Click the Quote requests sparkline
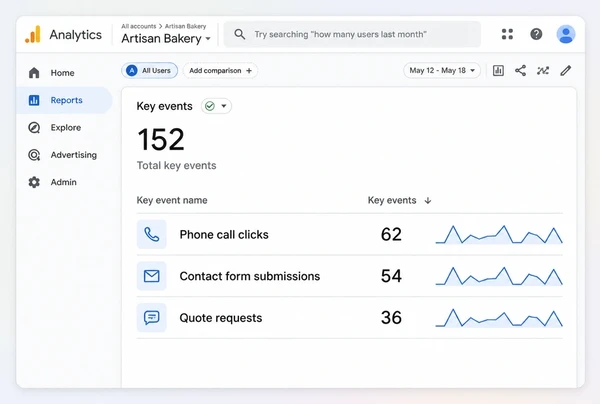Screen dimensions: 600x404 point(499,318)
